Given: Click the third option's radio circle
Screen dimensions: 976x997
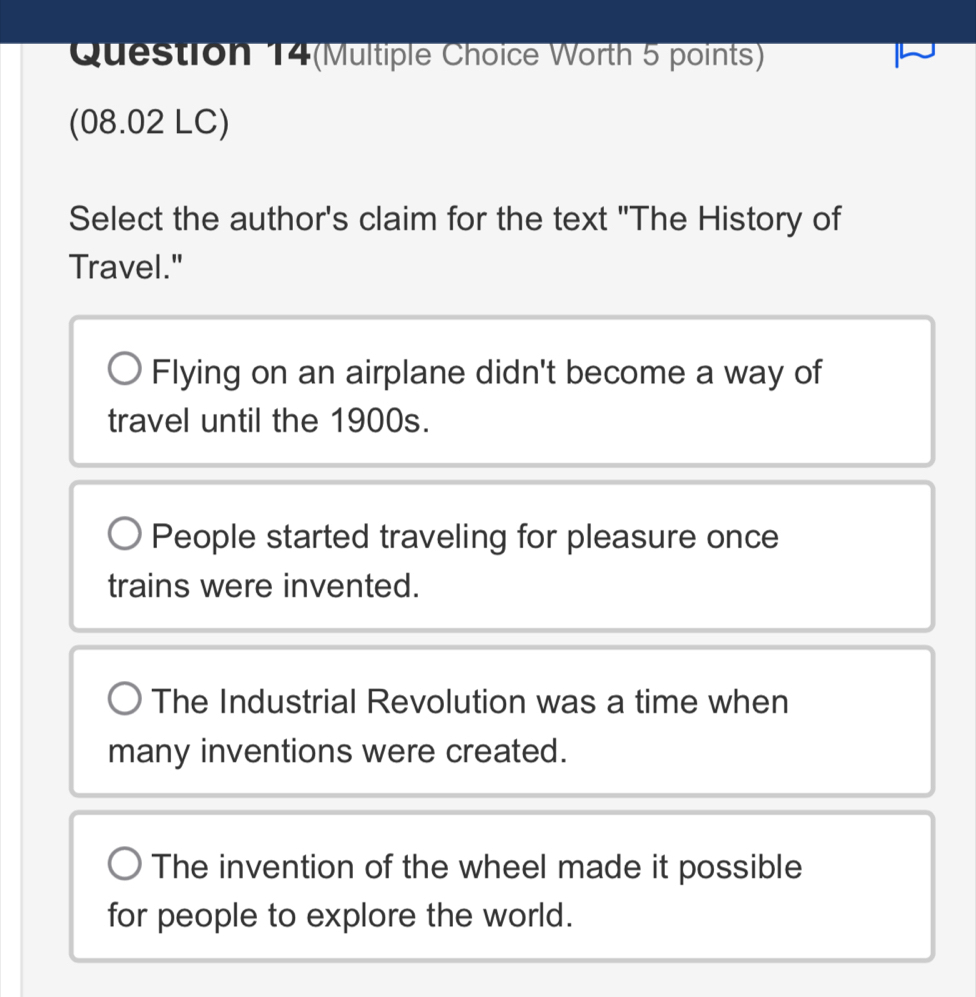Looking at the screenshot, I should [x=124, y=697].
